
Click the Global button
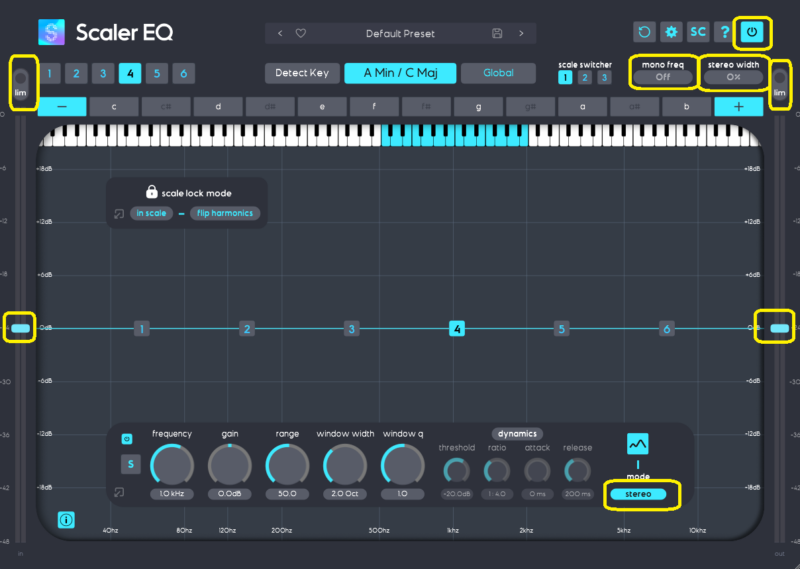point(498,73)
